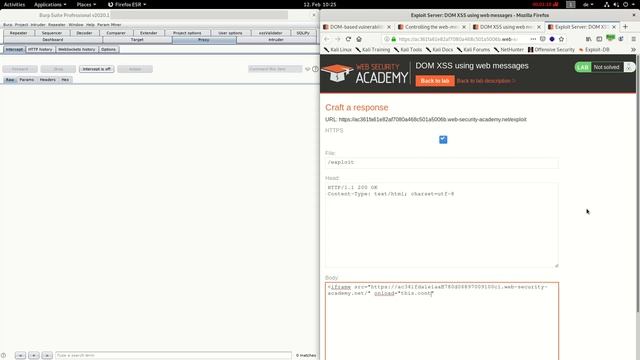
Task: Click the green extension icon in Firefox toolbar
Action: coord(610,38)
